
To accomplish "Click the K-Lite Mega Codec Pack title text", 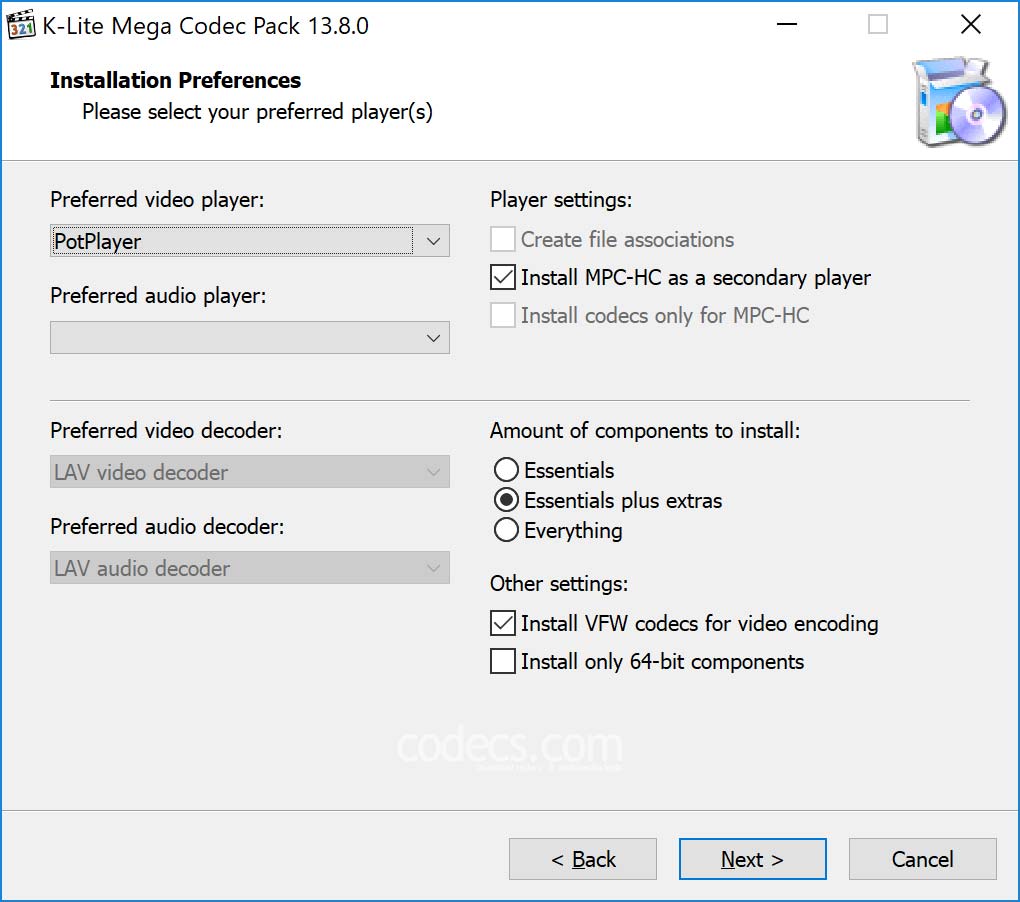I will pyautogui.click(x=205, y=26).
